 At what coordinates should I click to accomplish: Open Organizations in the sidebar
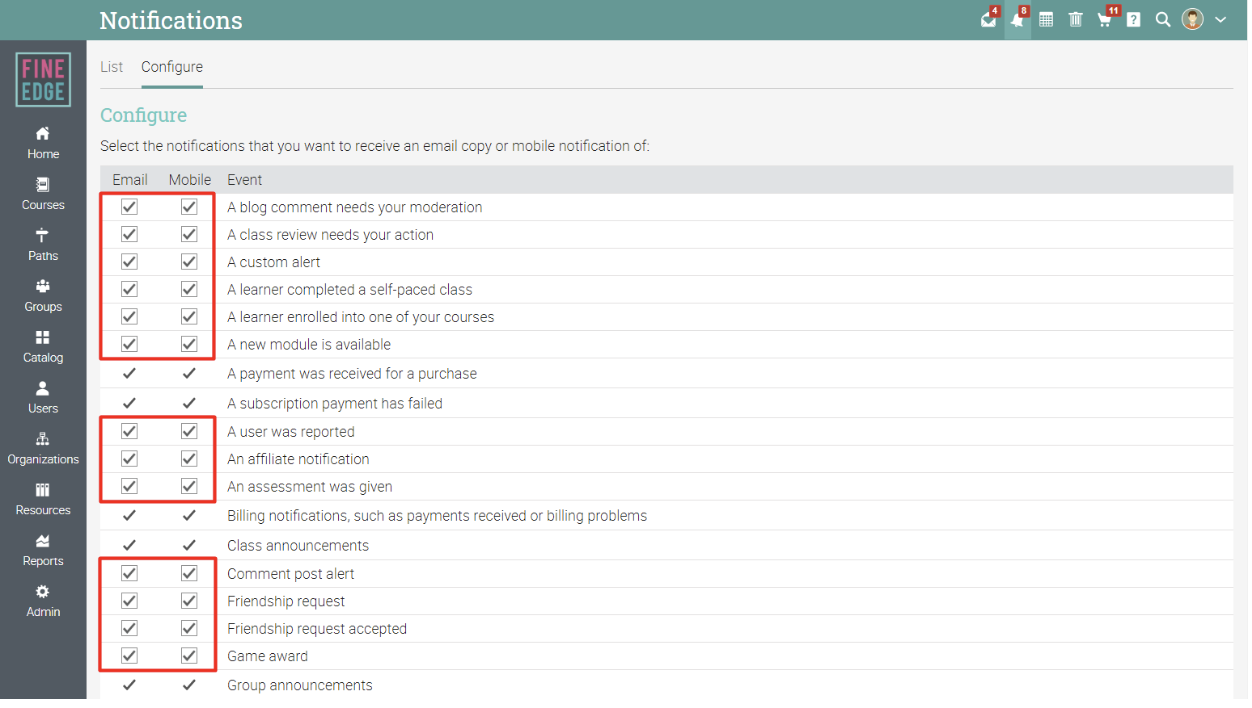(43, 449)
